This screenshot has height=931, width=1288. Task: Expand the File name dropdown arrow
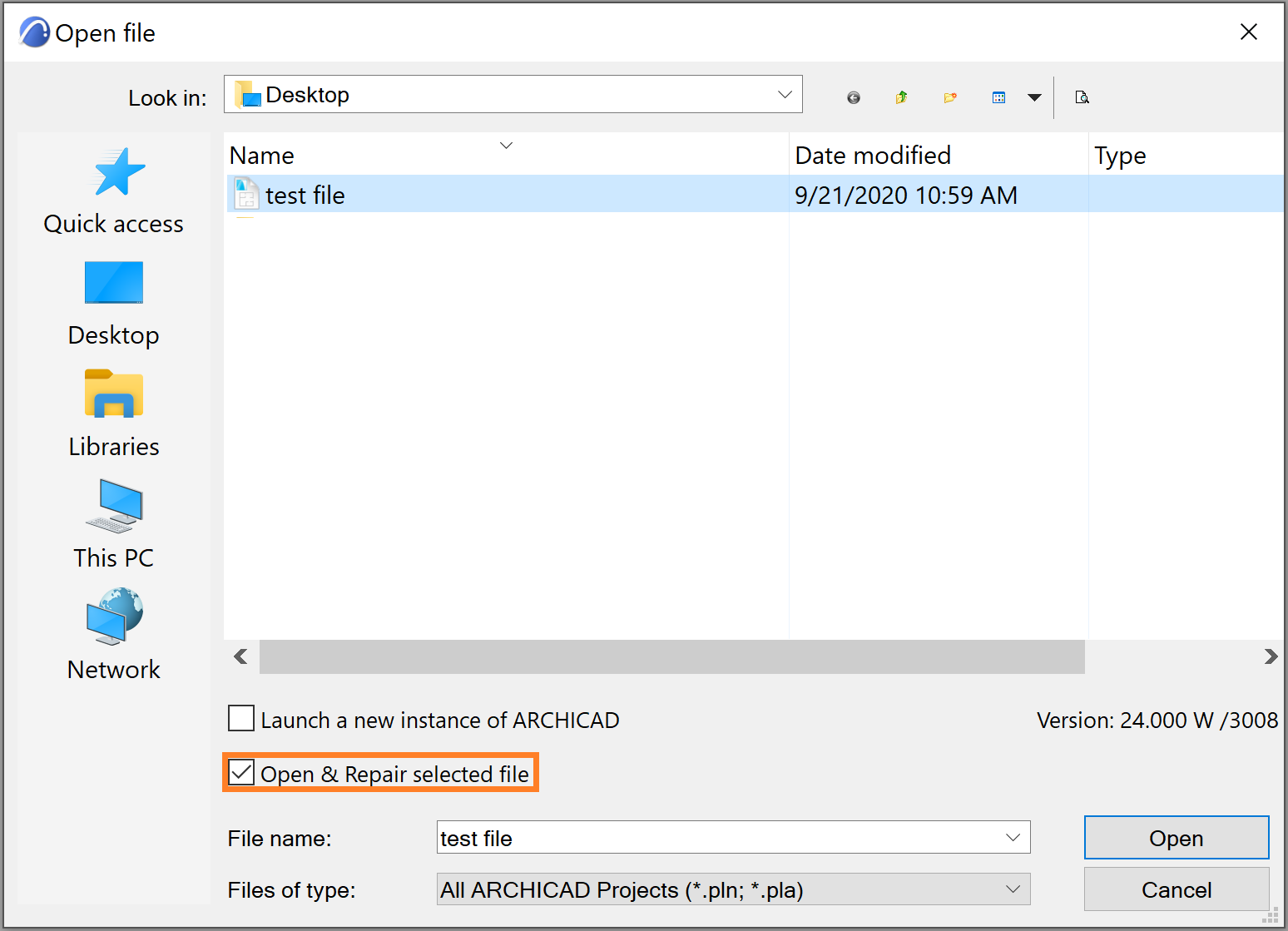pos(1013,838)
